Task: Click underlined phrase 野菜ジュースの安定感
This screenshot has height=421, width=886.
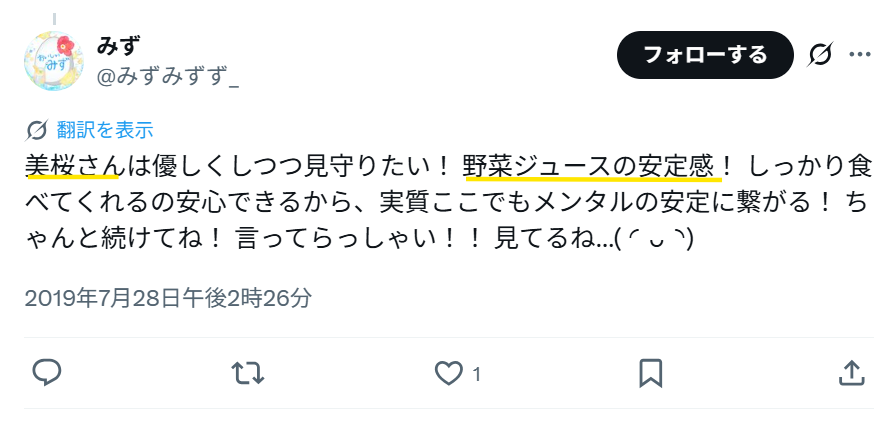Action: click(592, 167)
